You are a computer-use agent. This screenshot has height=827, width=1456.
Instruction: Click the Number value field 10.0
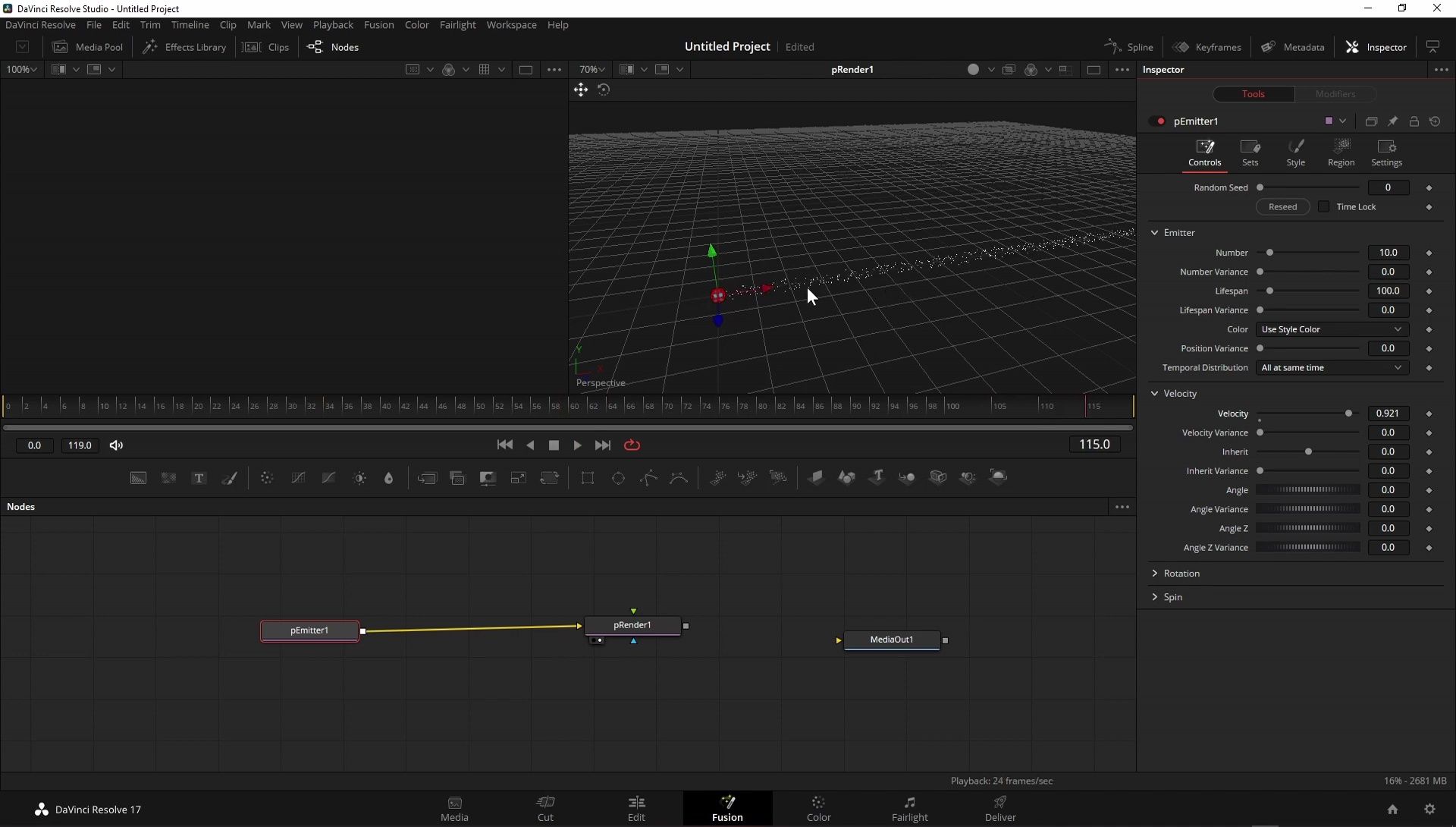[1388, 253]
